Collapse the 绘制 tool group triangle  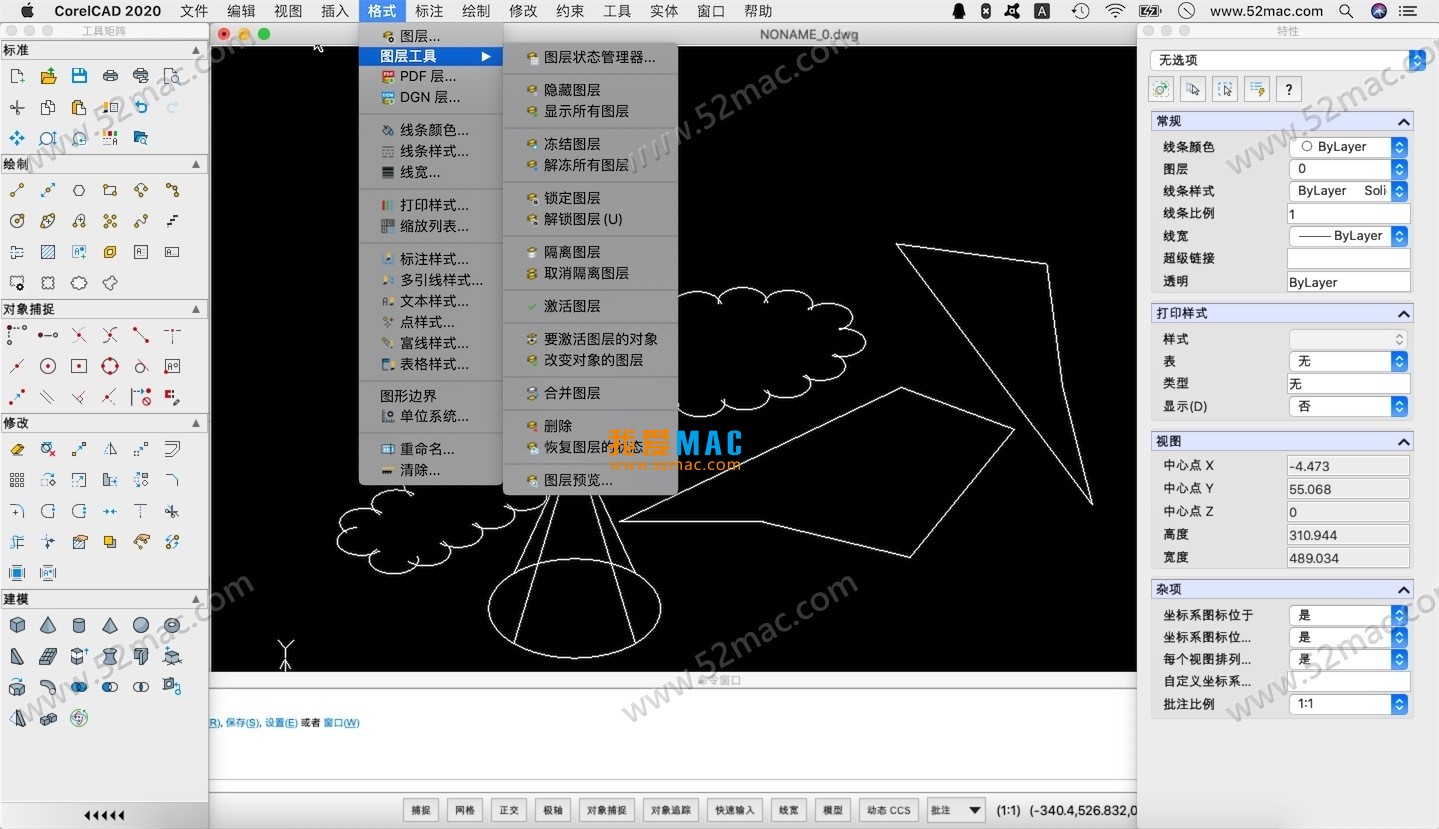point(196,164)
